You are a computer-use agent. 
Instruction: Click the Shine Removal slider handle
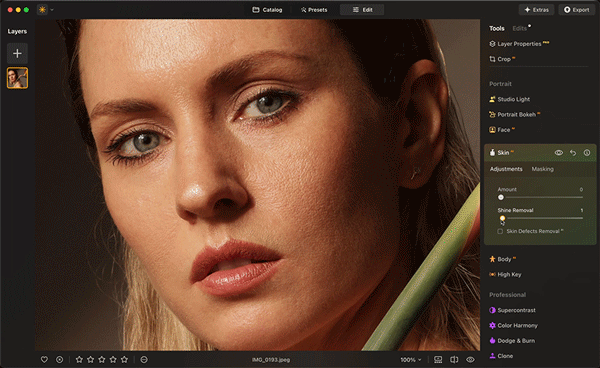click(x=502, y=218)
